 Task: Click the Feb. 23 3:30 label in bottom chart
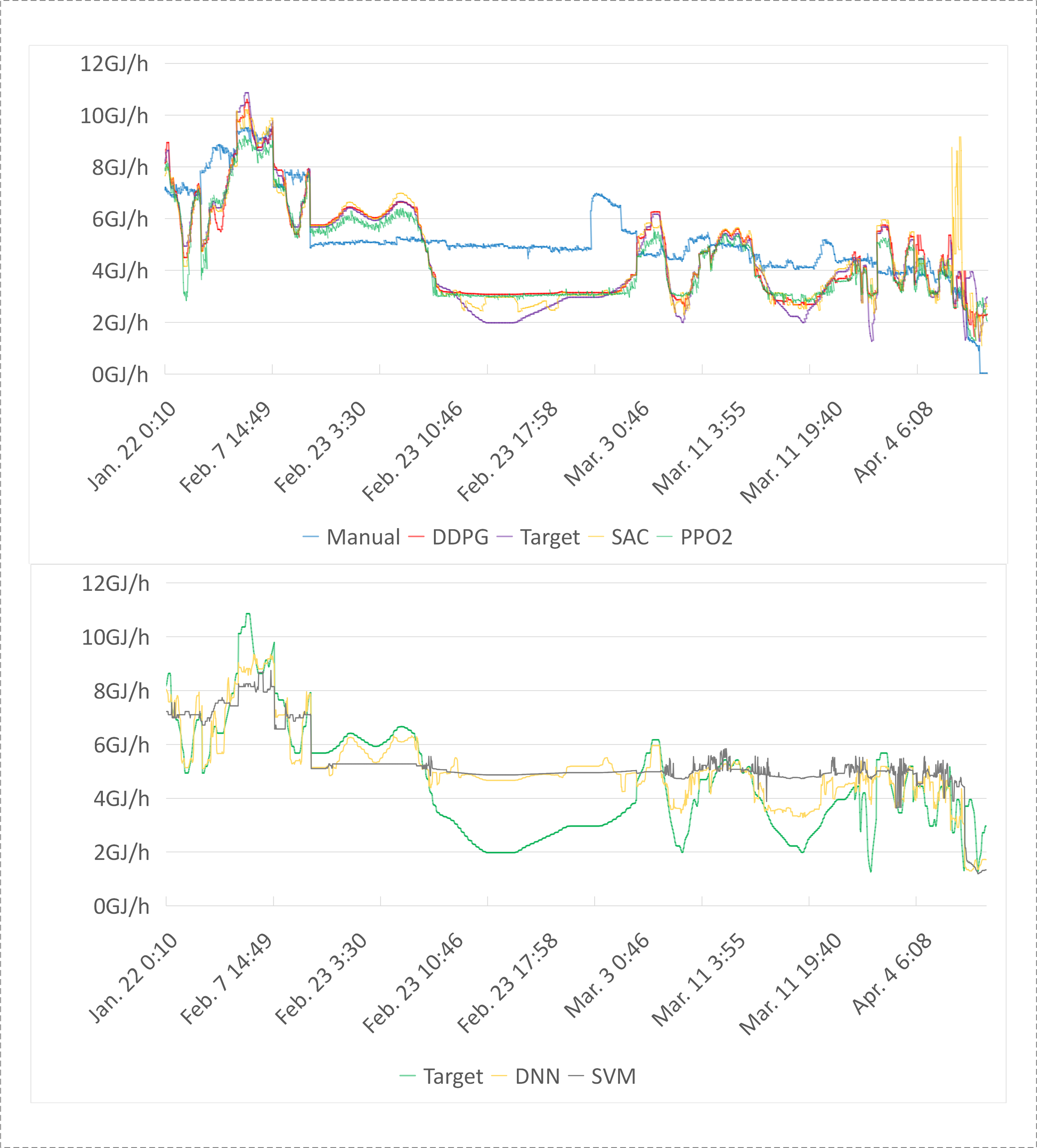321,979
